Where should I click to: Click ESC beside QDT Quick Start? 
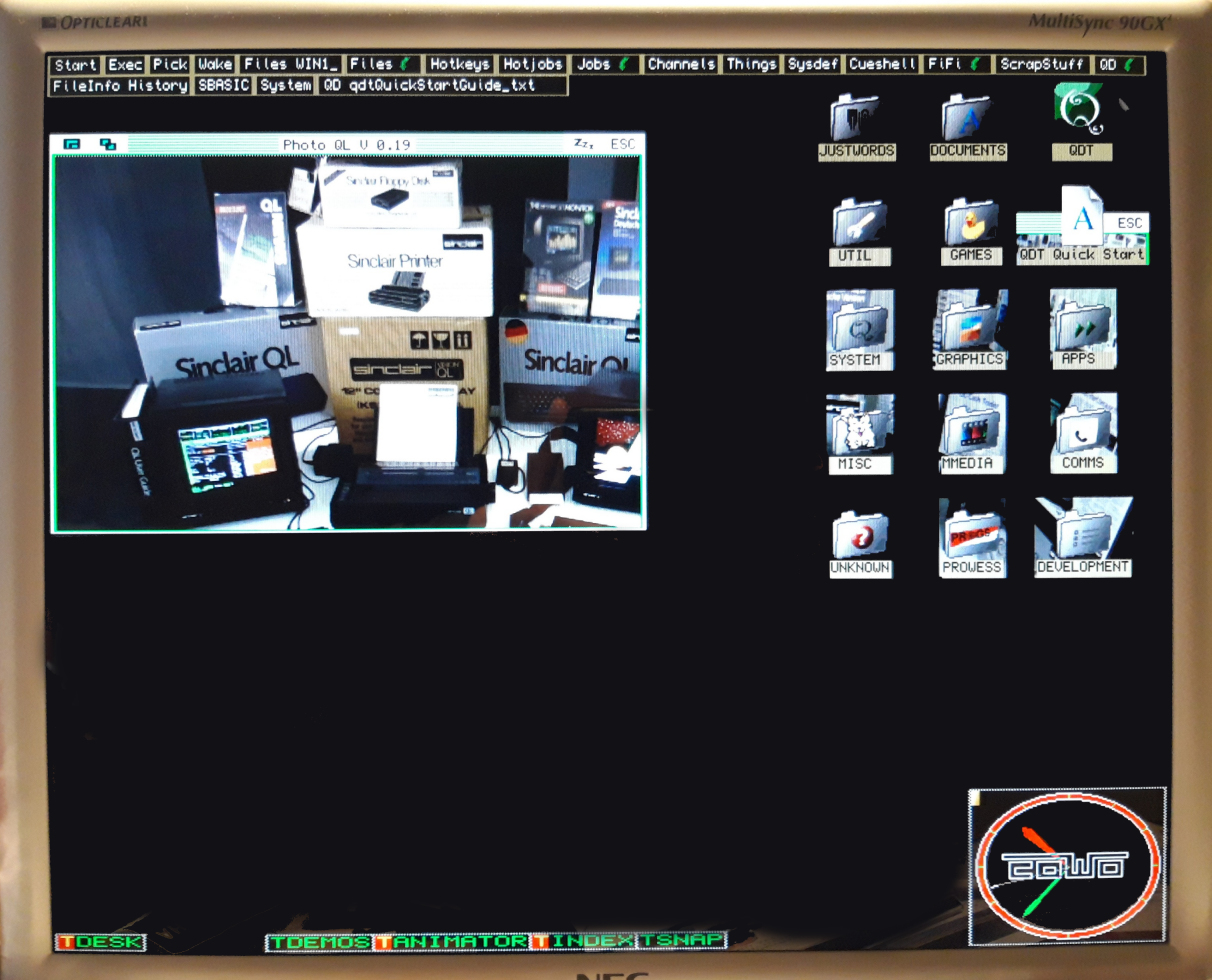[1129, 223]
